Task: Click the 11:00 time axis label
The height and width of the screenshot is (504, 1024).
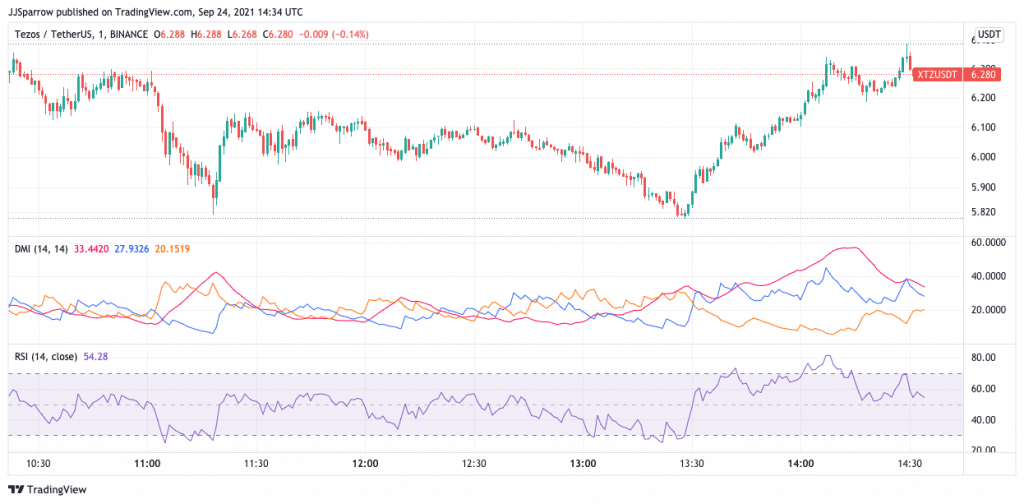Action: pos(148,464)
